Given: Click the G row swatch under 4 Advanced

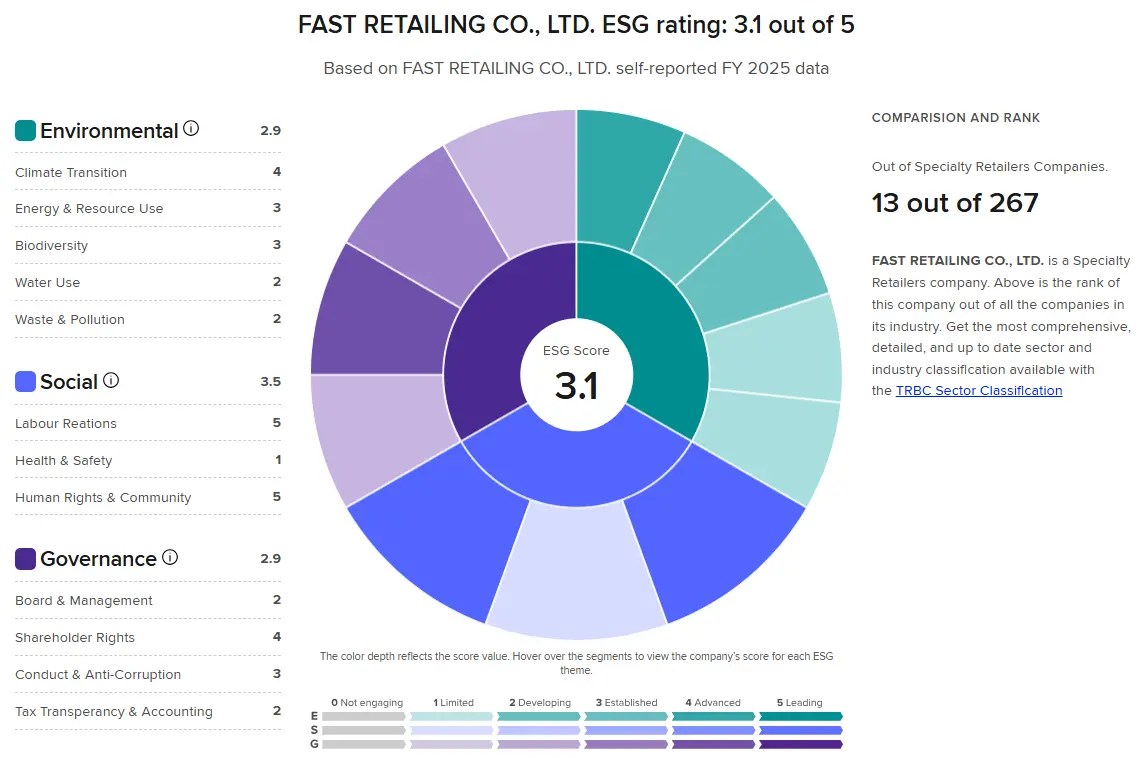Looking at the screenshot, I should pyautogui.click(x=713, y=744).
